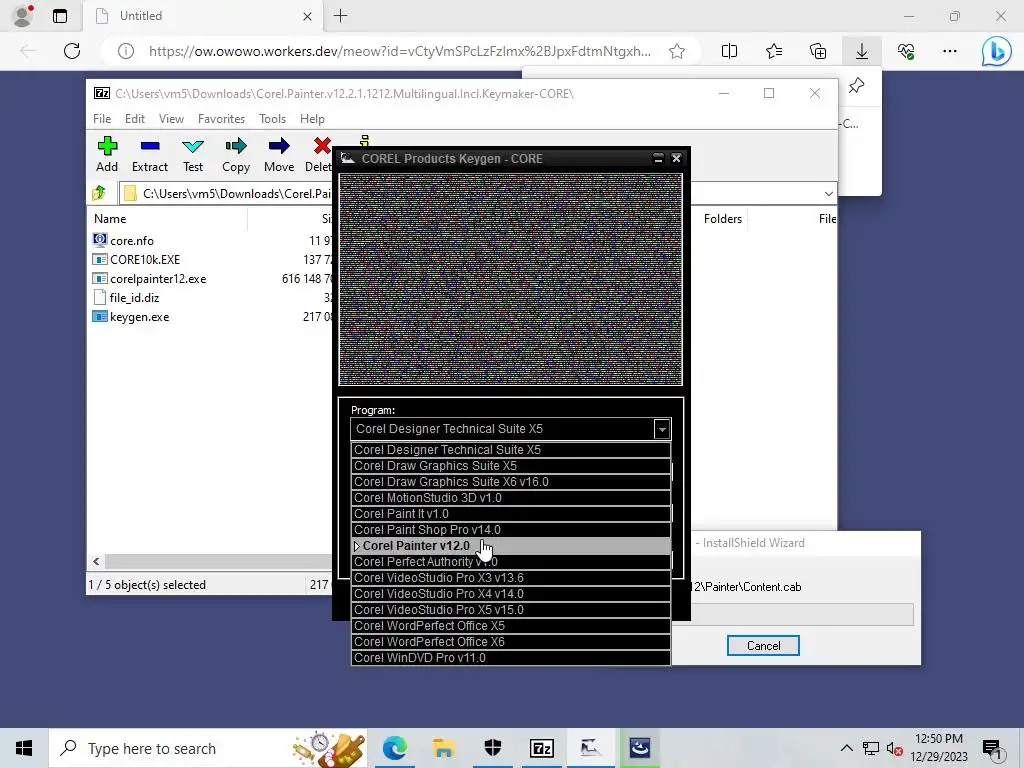Click the 7-Zip horizontal scrollbar left arrow

[97, 562]
